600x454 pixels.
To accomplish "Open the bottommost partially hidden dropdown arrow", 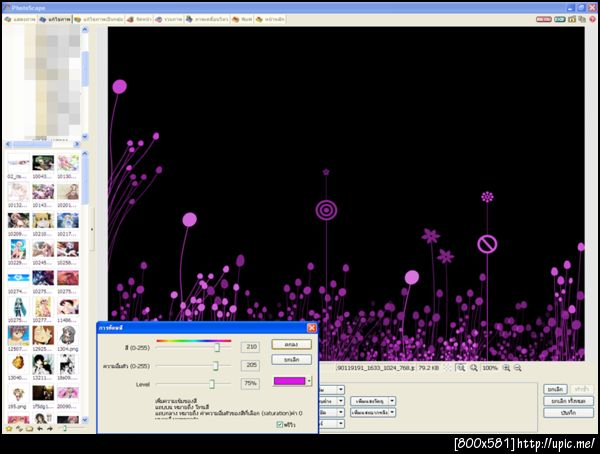I will 341,423.
